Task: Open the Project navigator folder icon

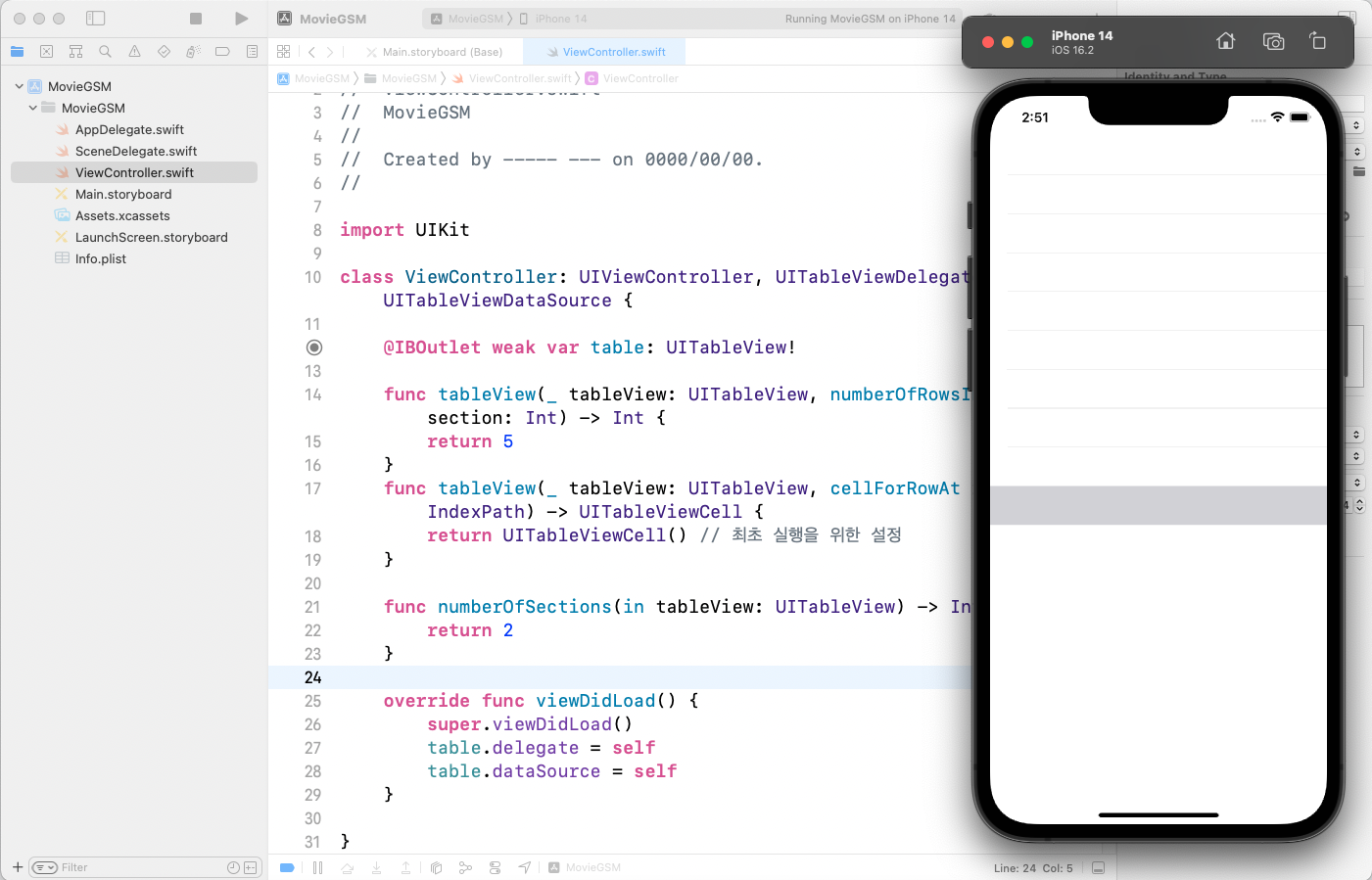Action: (18, 51)
